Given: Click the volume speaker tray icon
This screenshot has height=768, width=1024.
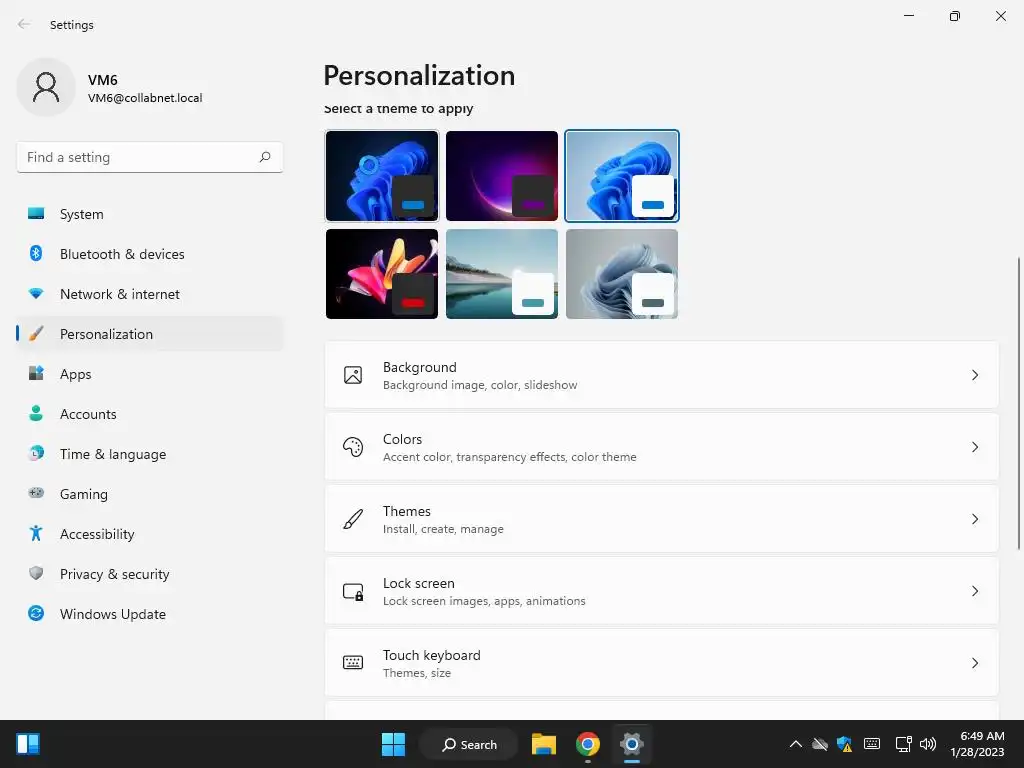Looking at the screenshot, I should (927, 744).
